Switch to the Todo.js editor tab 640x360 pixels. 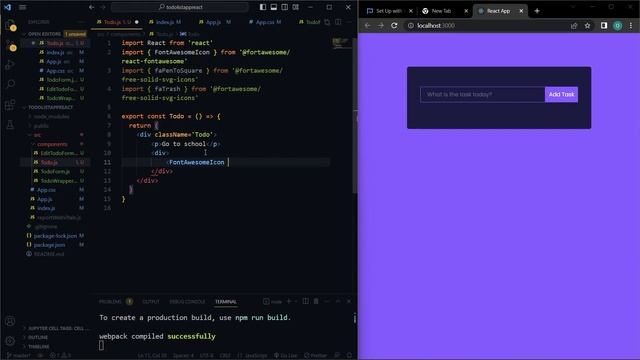(x=117, y=22)
